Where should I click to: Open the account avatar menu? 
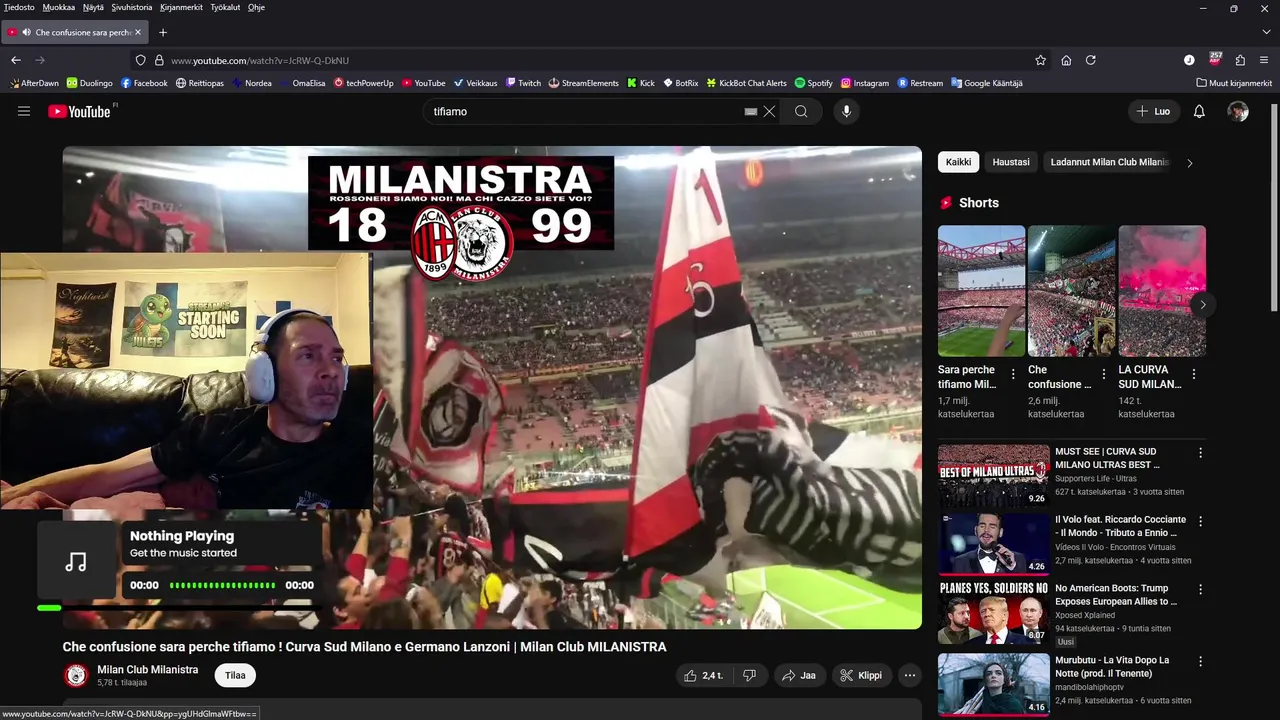point(1238,111)
